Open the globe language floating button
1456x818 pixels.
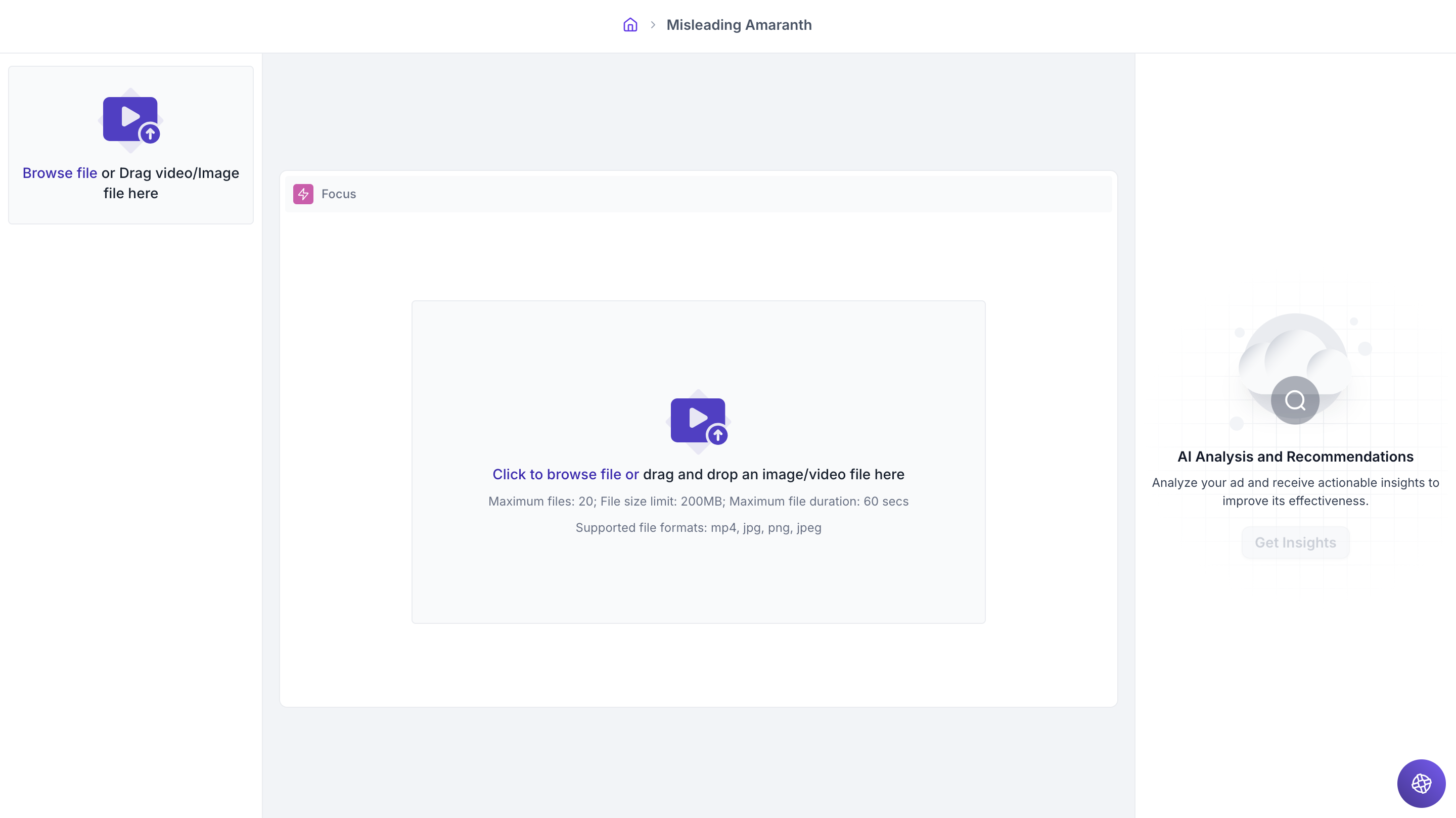[x=1421, y=784]
